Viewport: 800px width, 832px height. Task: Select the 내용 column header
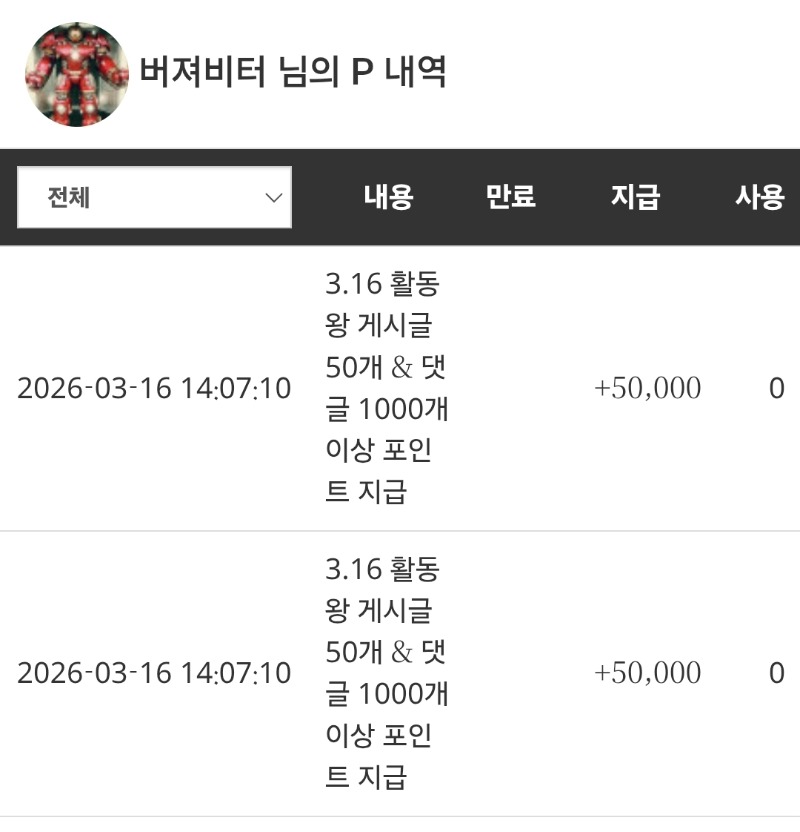388,197
